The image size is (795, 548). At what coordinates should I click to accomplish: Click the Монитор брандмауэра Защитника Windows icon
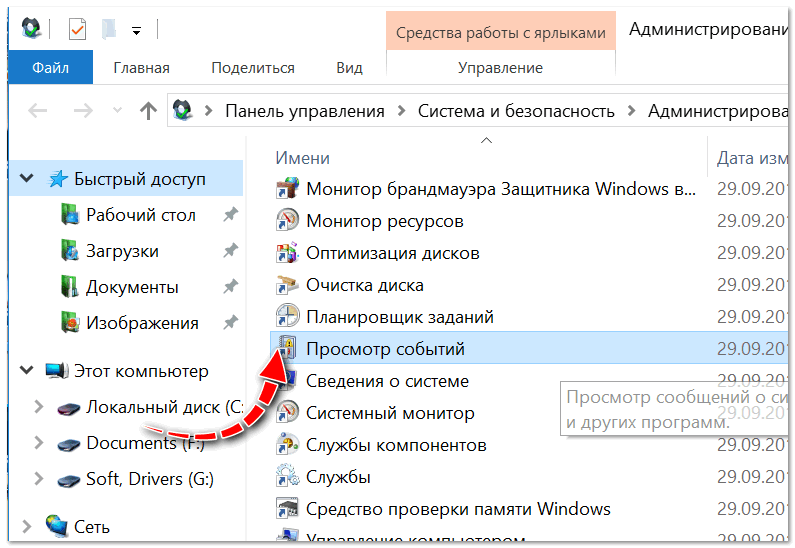click(287, 188)
